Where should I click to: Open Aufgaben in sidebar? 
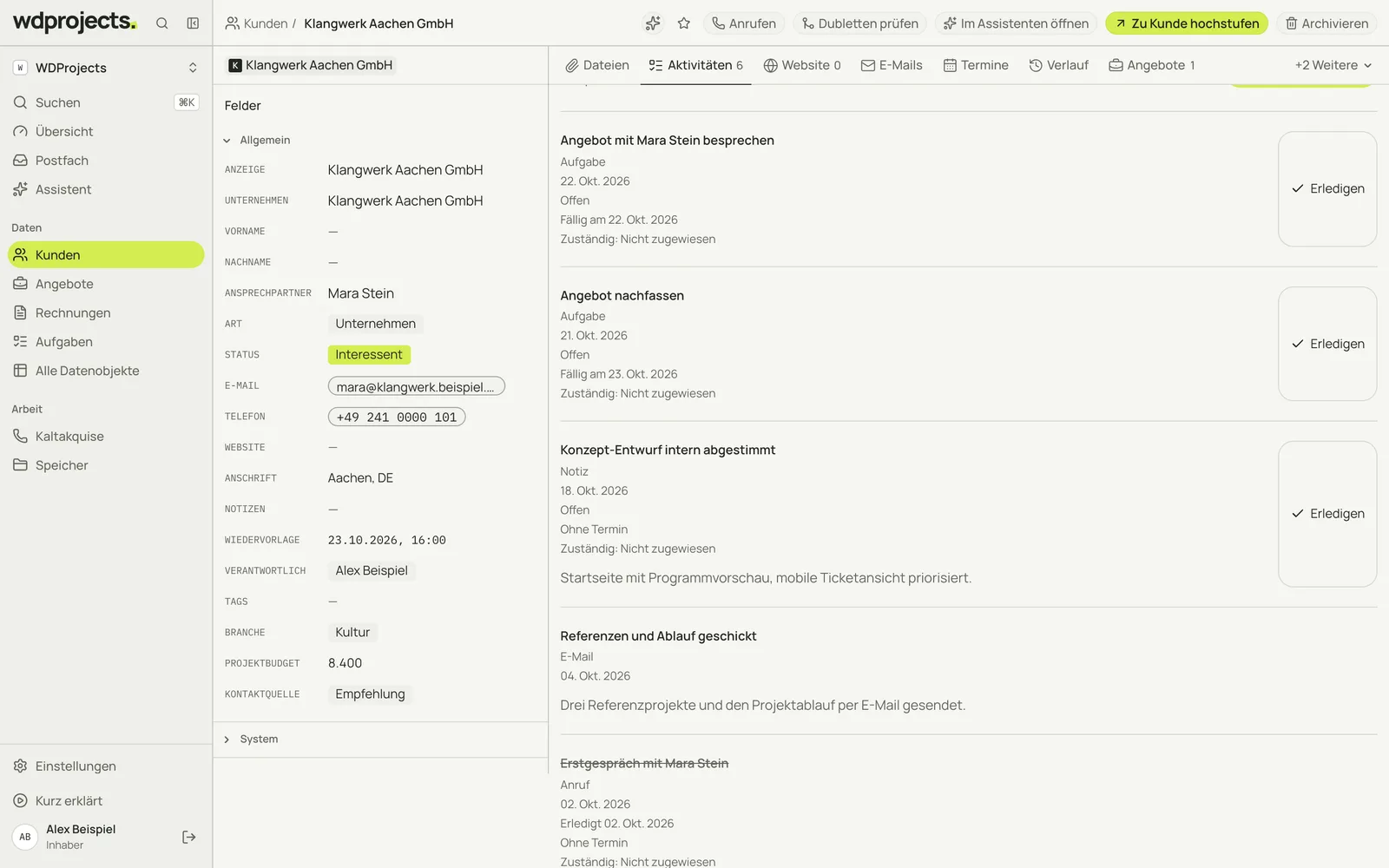106,342
